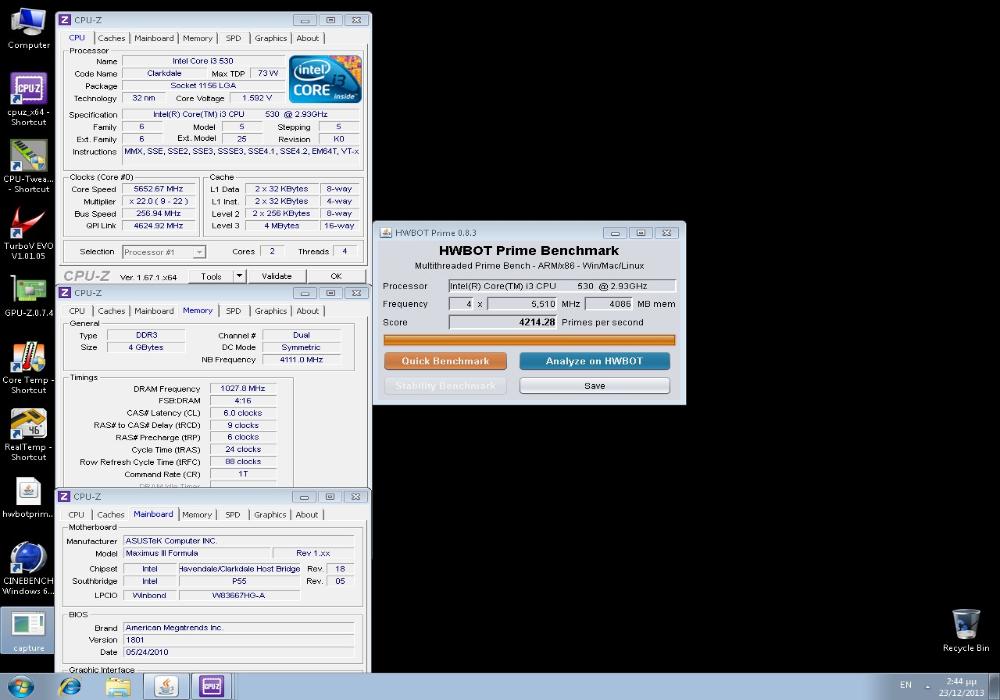Open the Recycle Bin
Image resolution: width=1000 pixels, height=700 pixels.
(966, 630)
